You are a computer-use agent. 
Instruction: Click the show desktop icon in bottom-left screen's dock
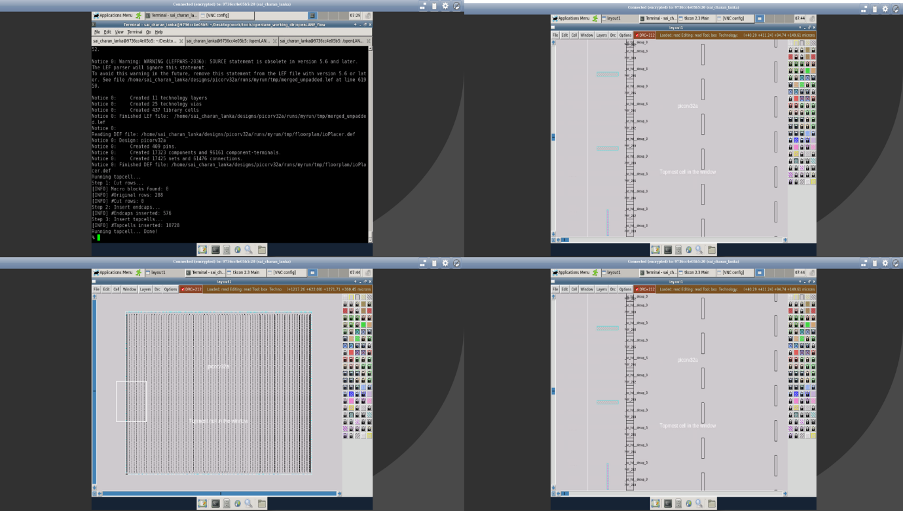[x=203, y=505]
